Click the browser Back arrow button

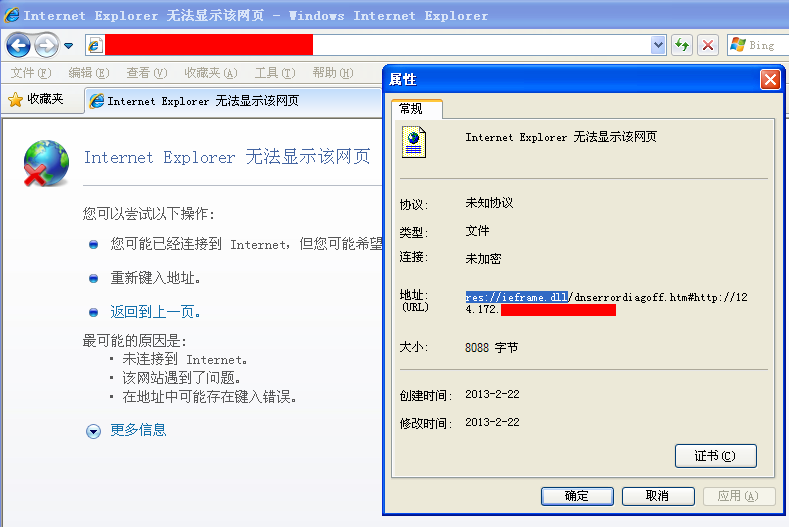click(x=19, y=45)
